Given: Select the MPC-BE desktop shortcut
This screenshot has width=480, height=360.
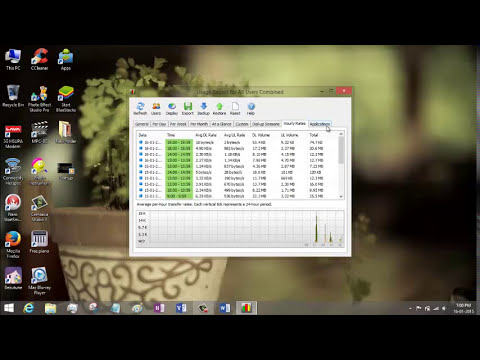Looking at the screenshot, I should pyautogui.click(x=39, y=132).
